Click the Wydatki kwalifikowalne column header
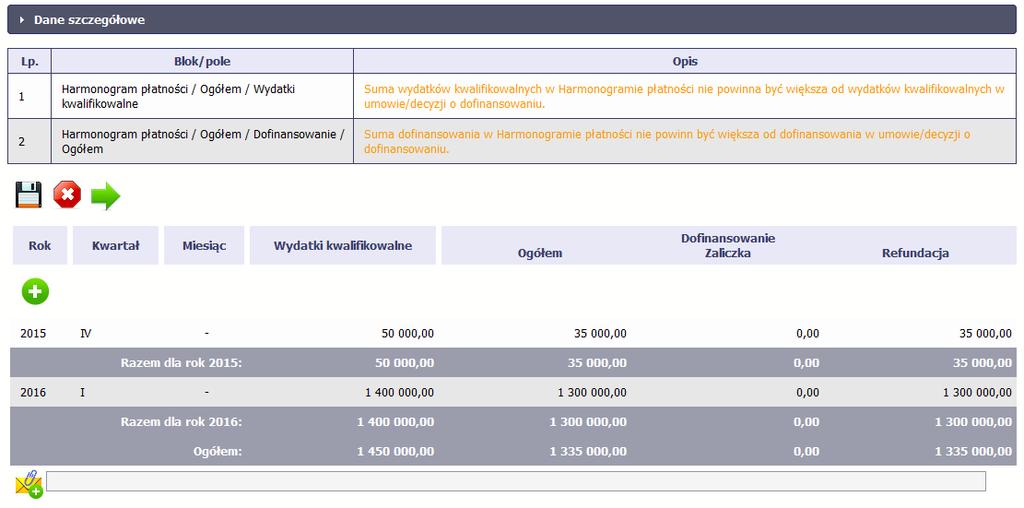 (343, 246)
